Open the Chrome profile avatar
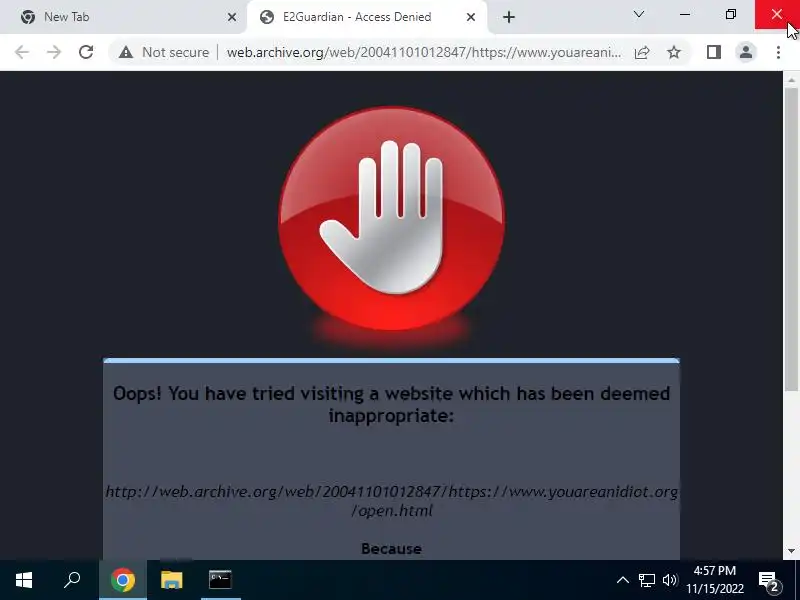800x600 pixels. coord(746,52)
